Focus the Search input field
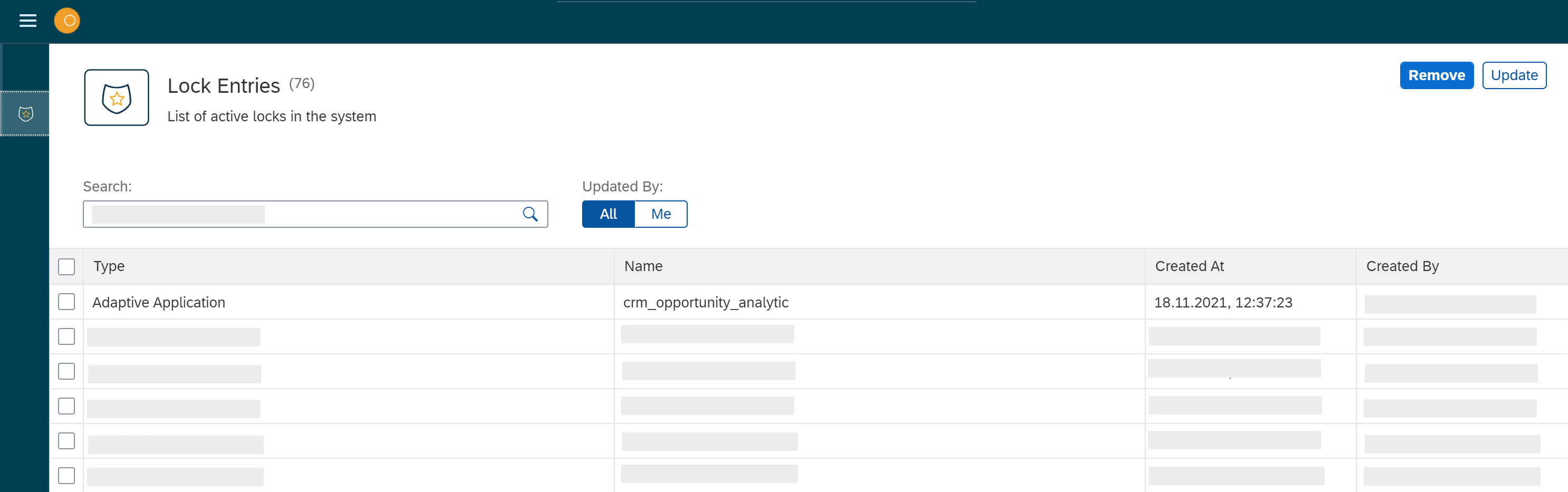1568x492 pixels. [315, 214]
